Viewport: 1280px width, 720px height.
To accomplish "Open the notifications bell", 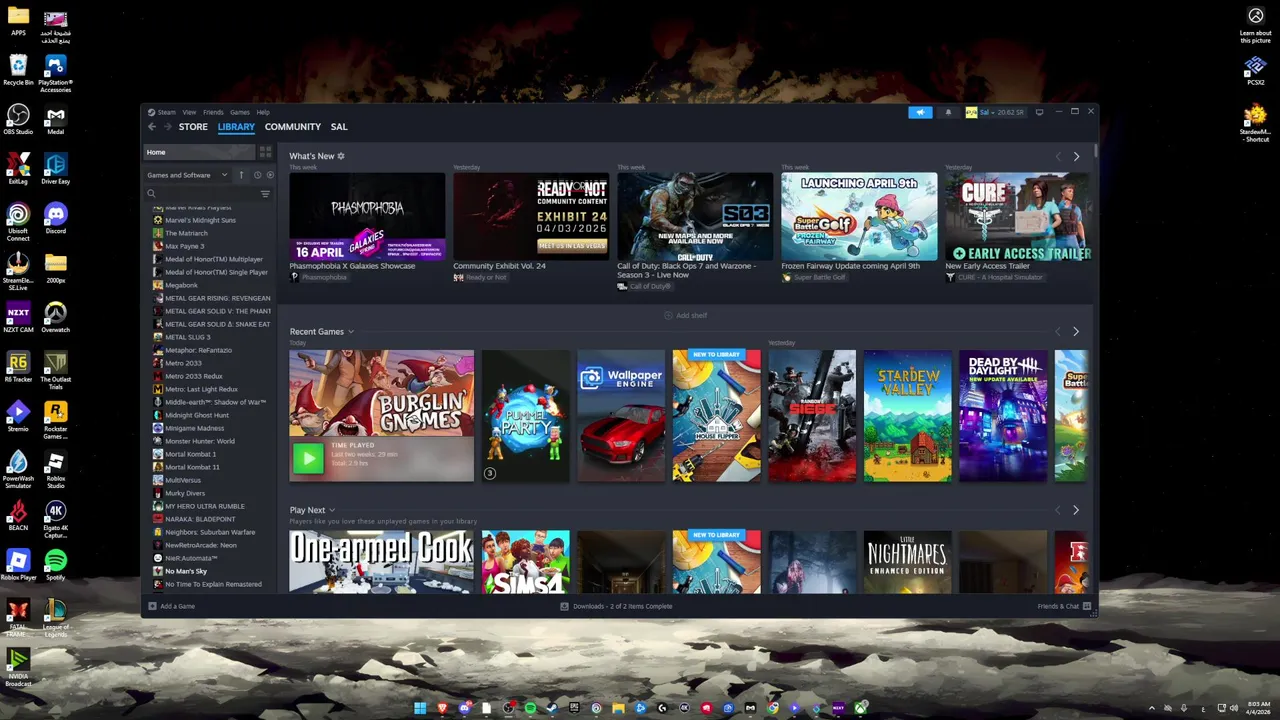I will (948, 112).
